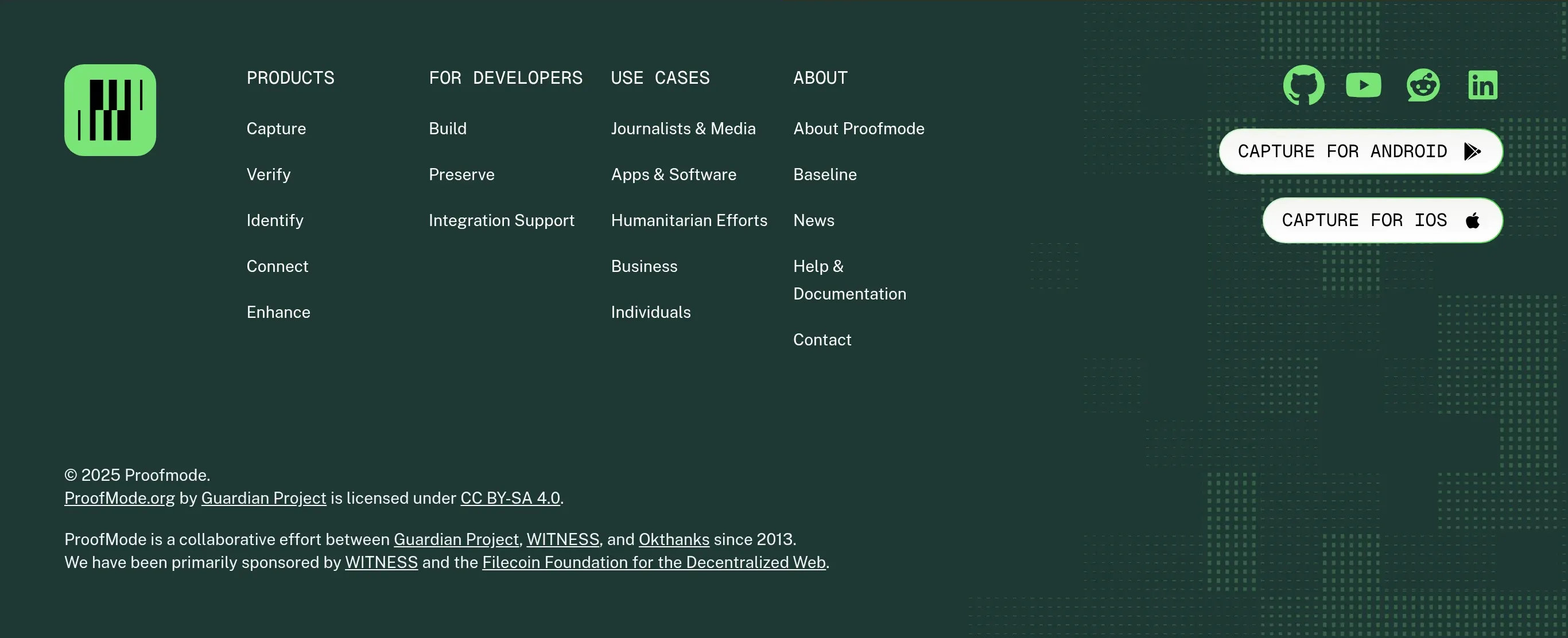Open the About Proofmode link
This screenshot has width=1568, height=638.
pos(859,129)
